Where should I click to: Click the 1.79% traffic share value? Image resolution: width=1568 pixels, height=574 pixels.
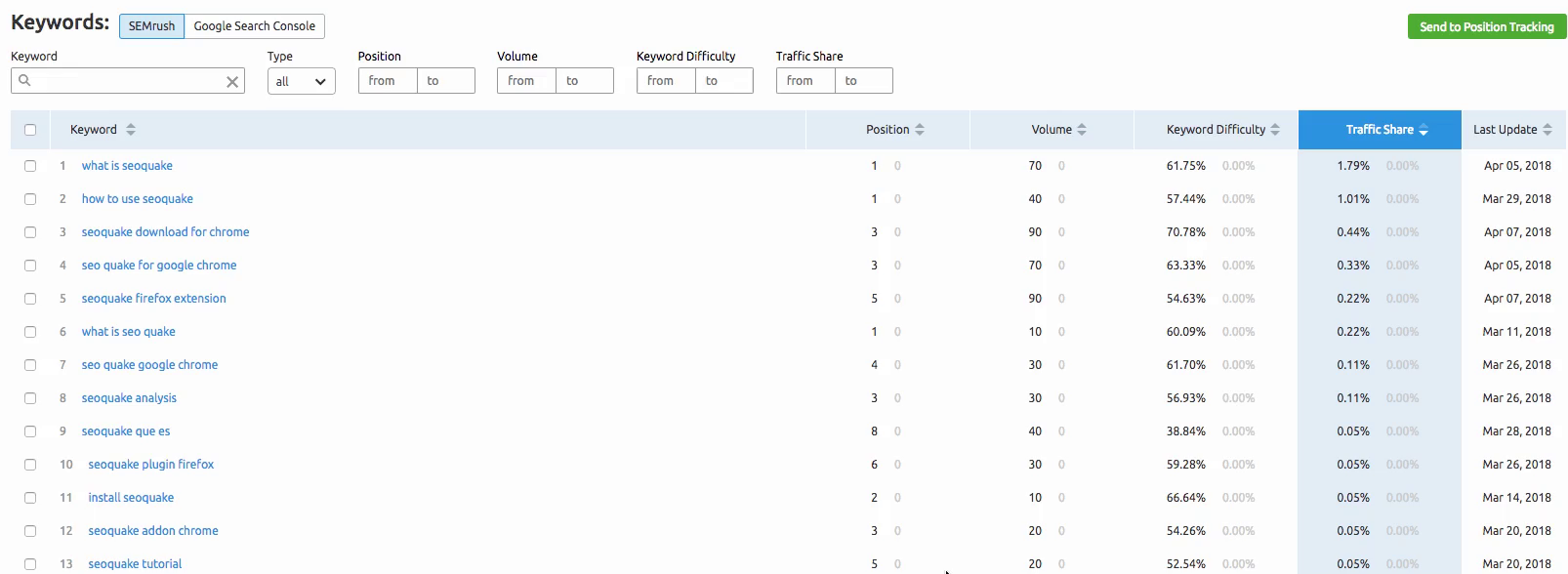pyautogui.click(x=1353, y=166)
